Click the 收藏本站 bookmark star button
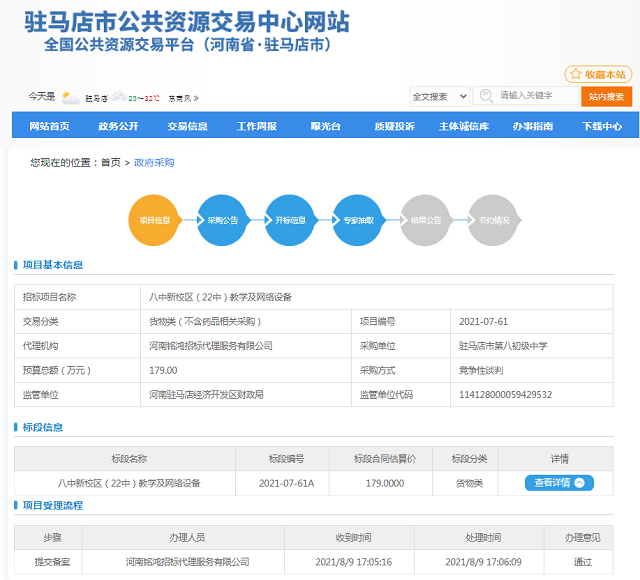 pos(599,74)
